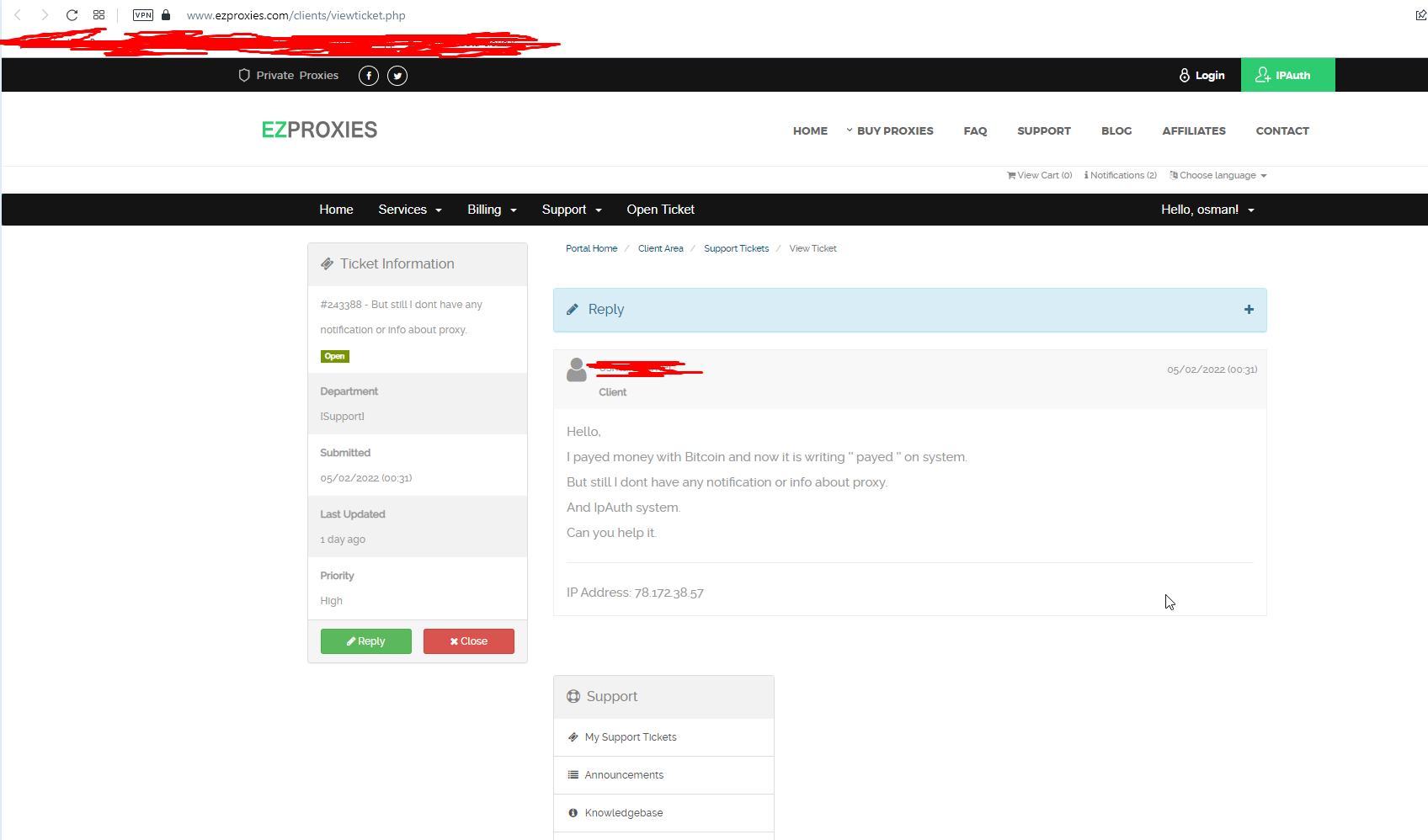Click the Reply panel header text
Image resolution: width=1428 pixels, height=840 pixels.
606,310
